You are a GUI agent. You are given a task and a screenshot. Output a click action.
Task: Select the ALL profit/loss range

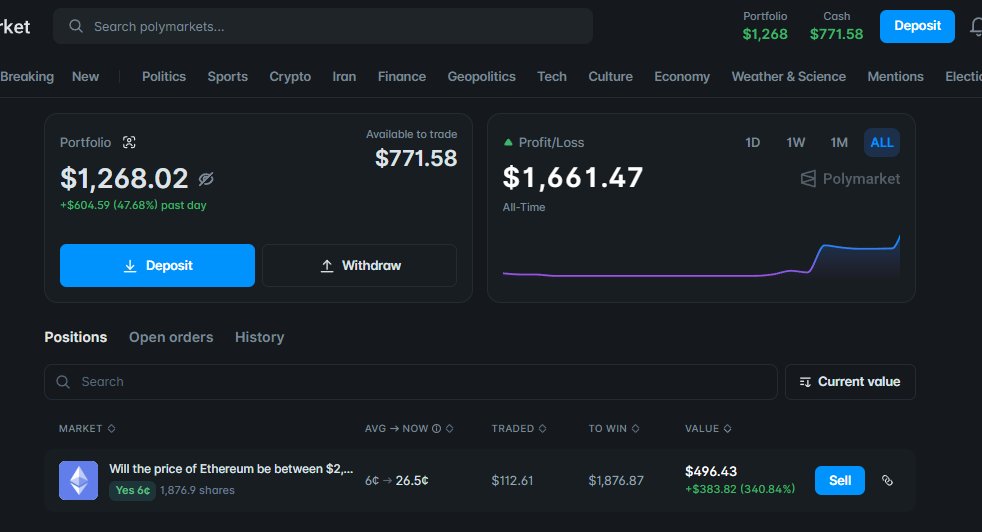coord(882,142)
